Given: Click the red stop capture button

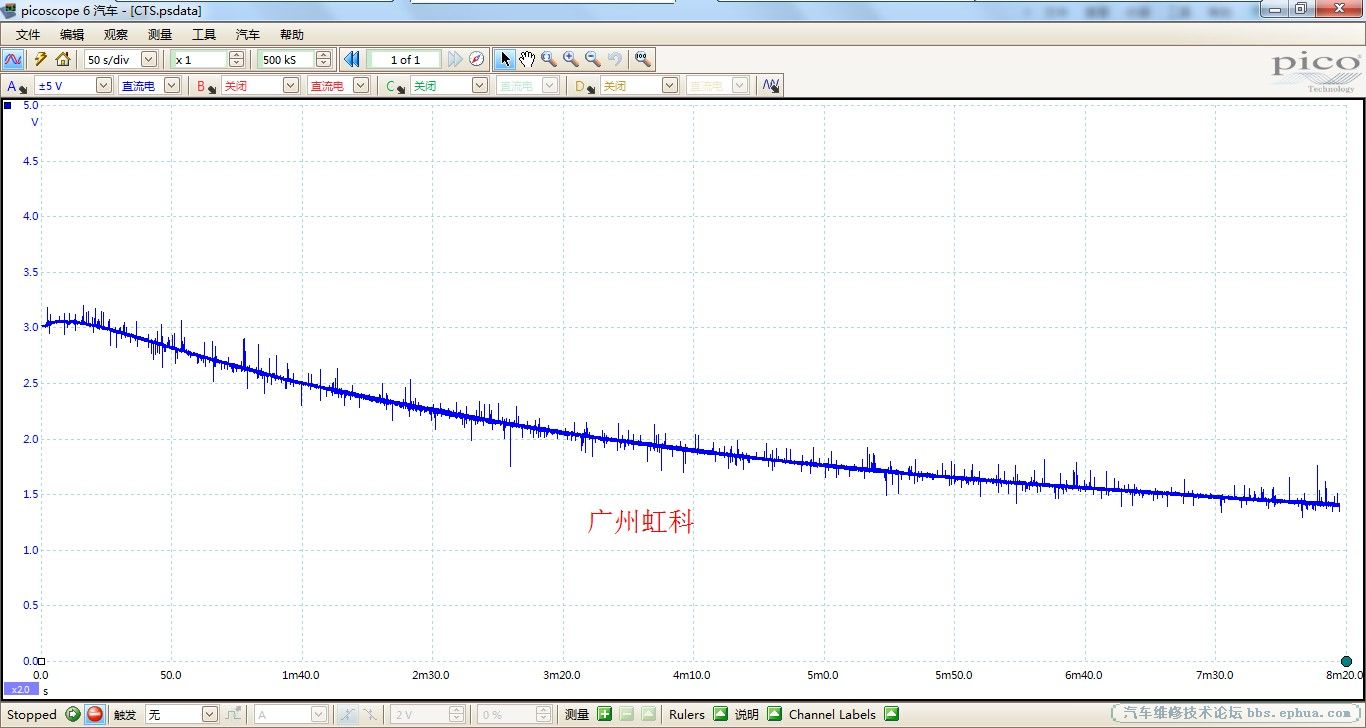Looking at the screenshot, I should [x=95, y=714].
